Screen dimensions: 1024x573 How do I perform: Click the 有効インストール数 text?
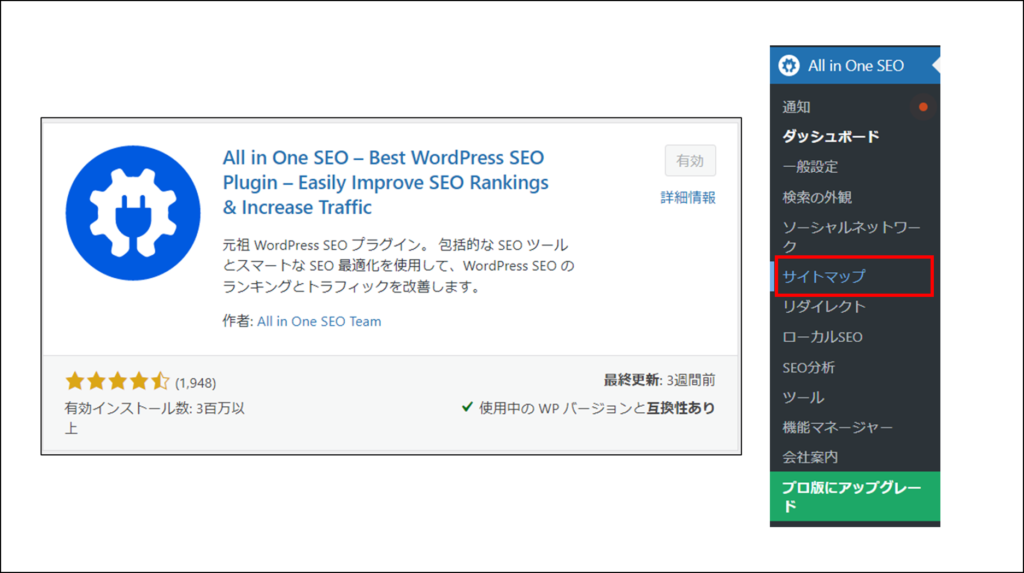point(155,417)
